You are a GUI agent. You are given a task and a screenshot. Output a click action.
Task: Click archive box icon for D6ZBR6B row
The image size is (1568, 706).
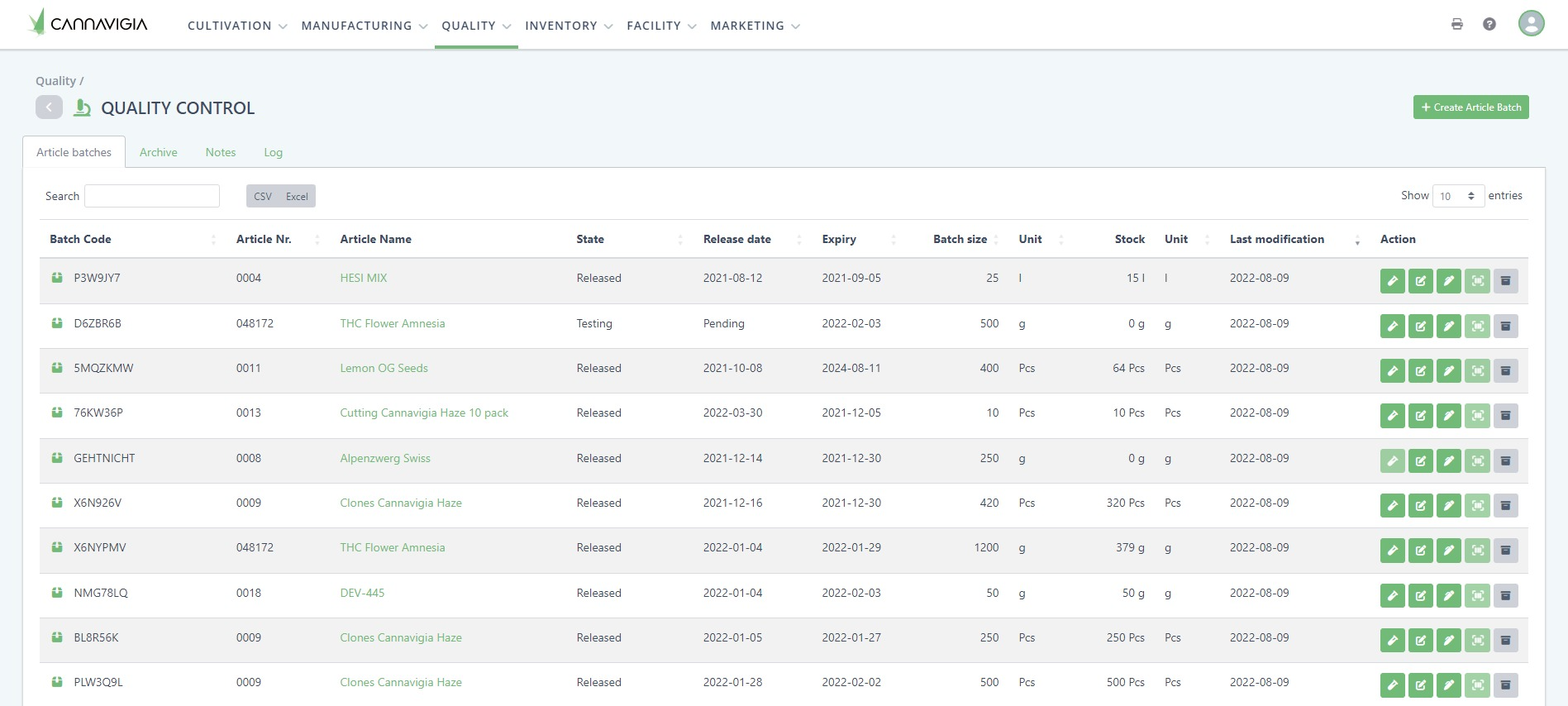(1505, 326)
